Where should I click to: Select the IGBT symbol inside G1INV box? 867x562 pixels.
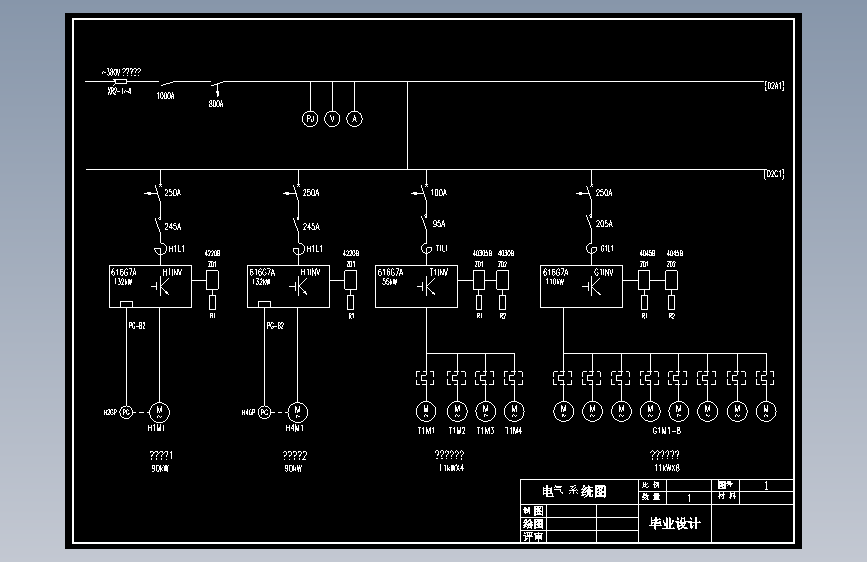tap(591, 287)
